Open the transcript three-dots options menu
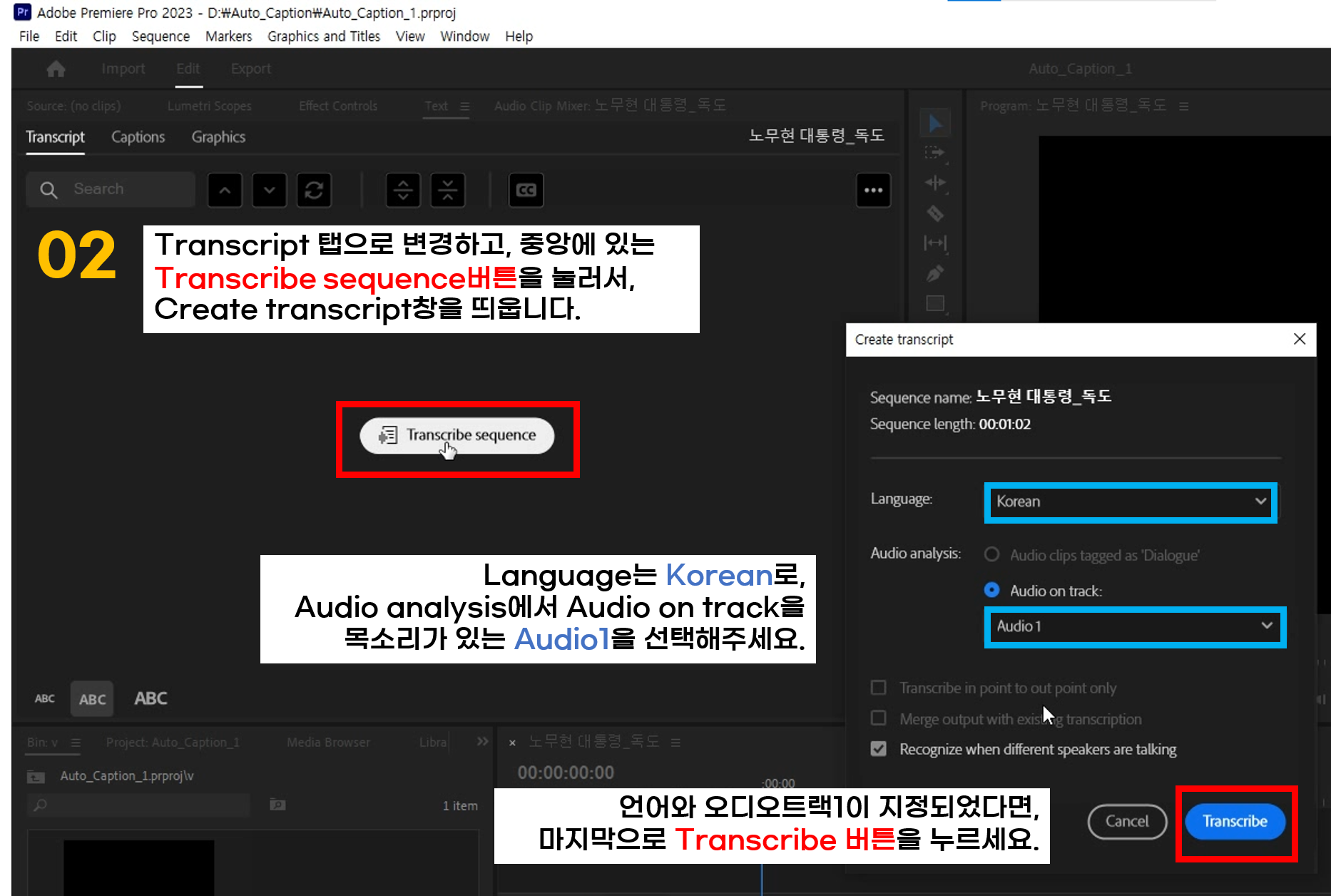This screenshot has height=896, width=1331. [874, 190]
